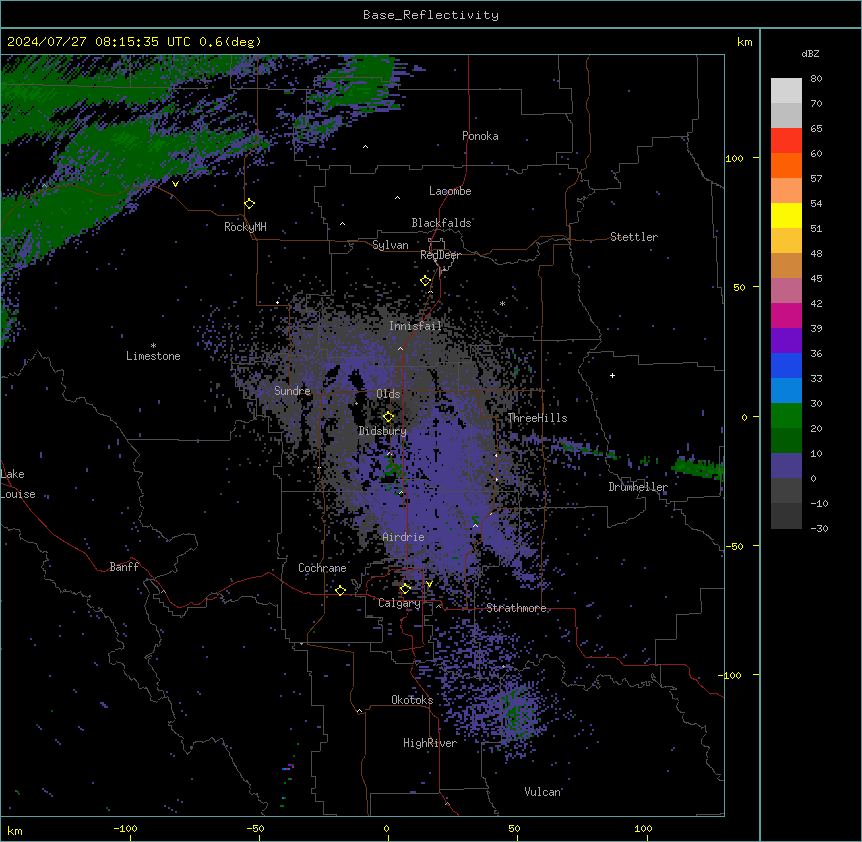Click the yellow 54 dBZ legend swatch
The height and width of the screenshot is (842, 862).
click(786, 215)
